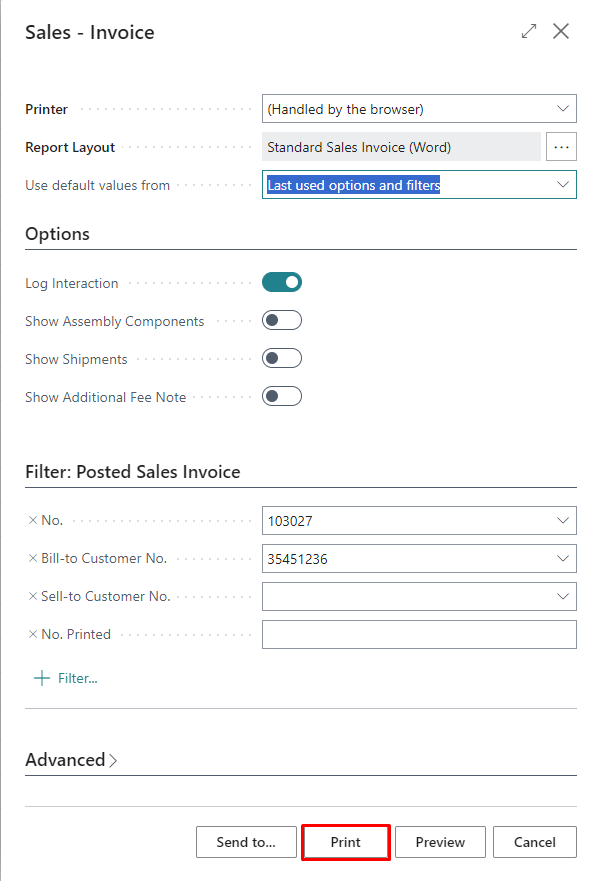Remove the Bill-to Customer No. filter
This screenshot has height=881, width=600.
click(32, 558)
